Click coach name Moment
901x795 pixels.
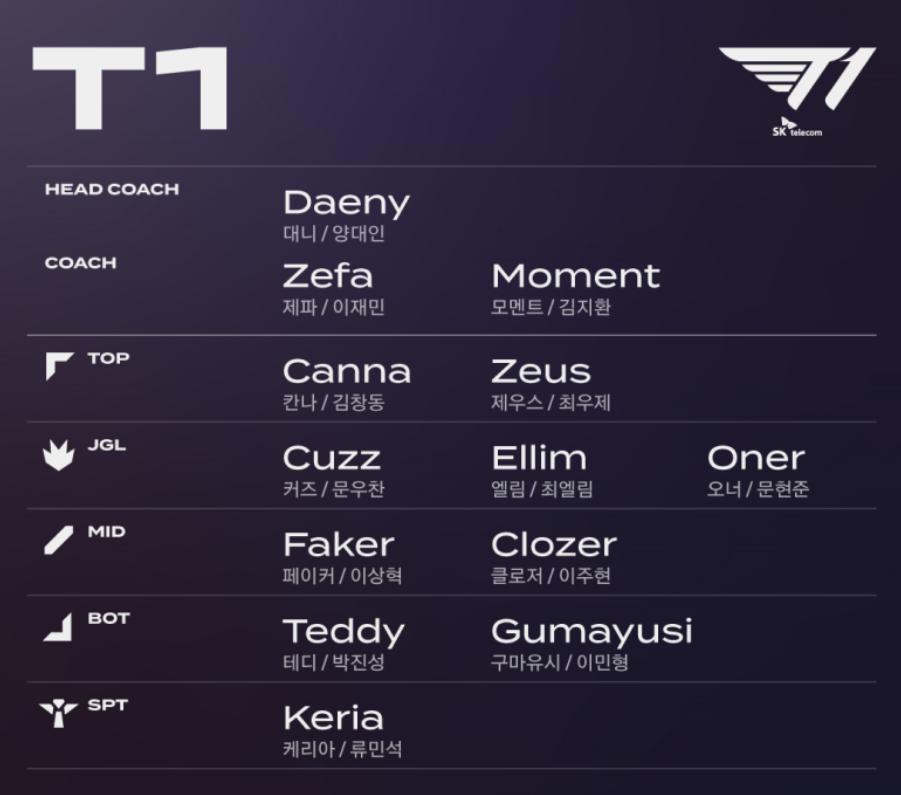(576, 276)
